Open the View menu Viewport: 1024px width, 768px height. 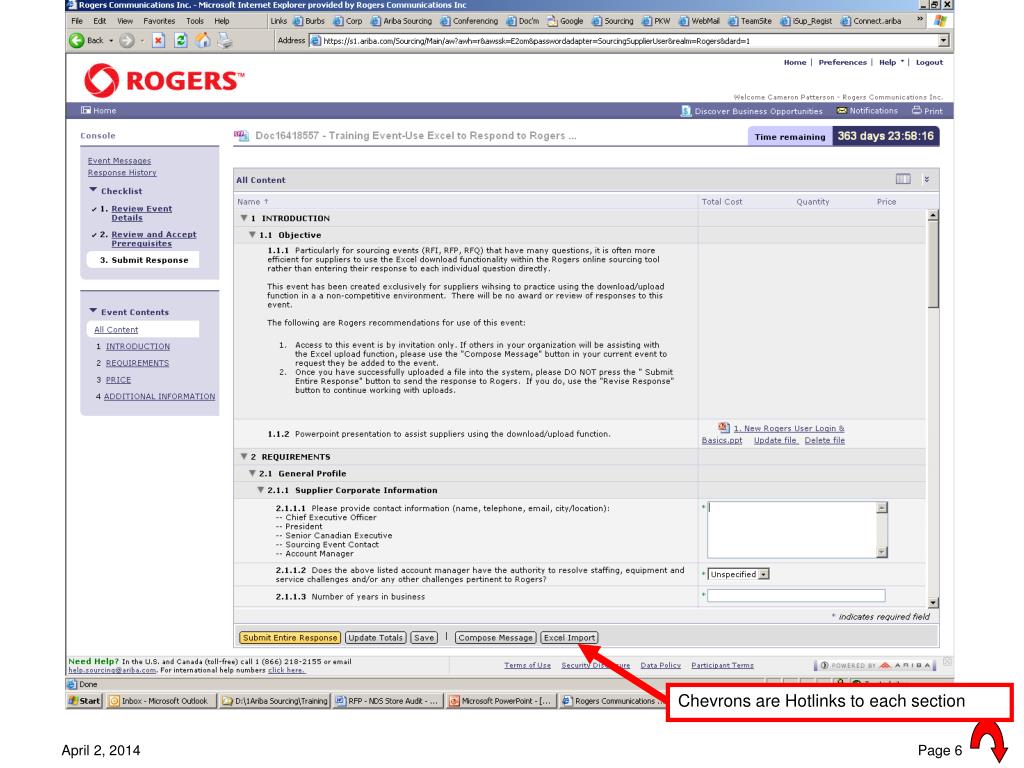point(125,21)
